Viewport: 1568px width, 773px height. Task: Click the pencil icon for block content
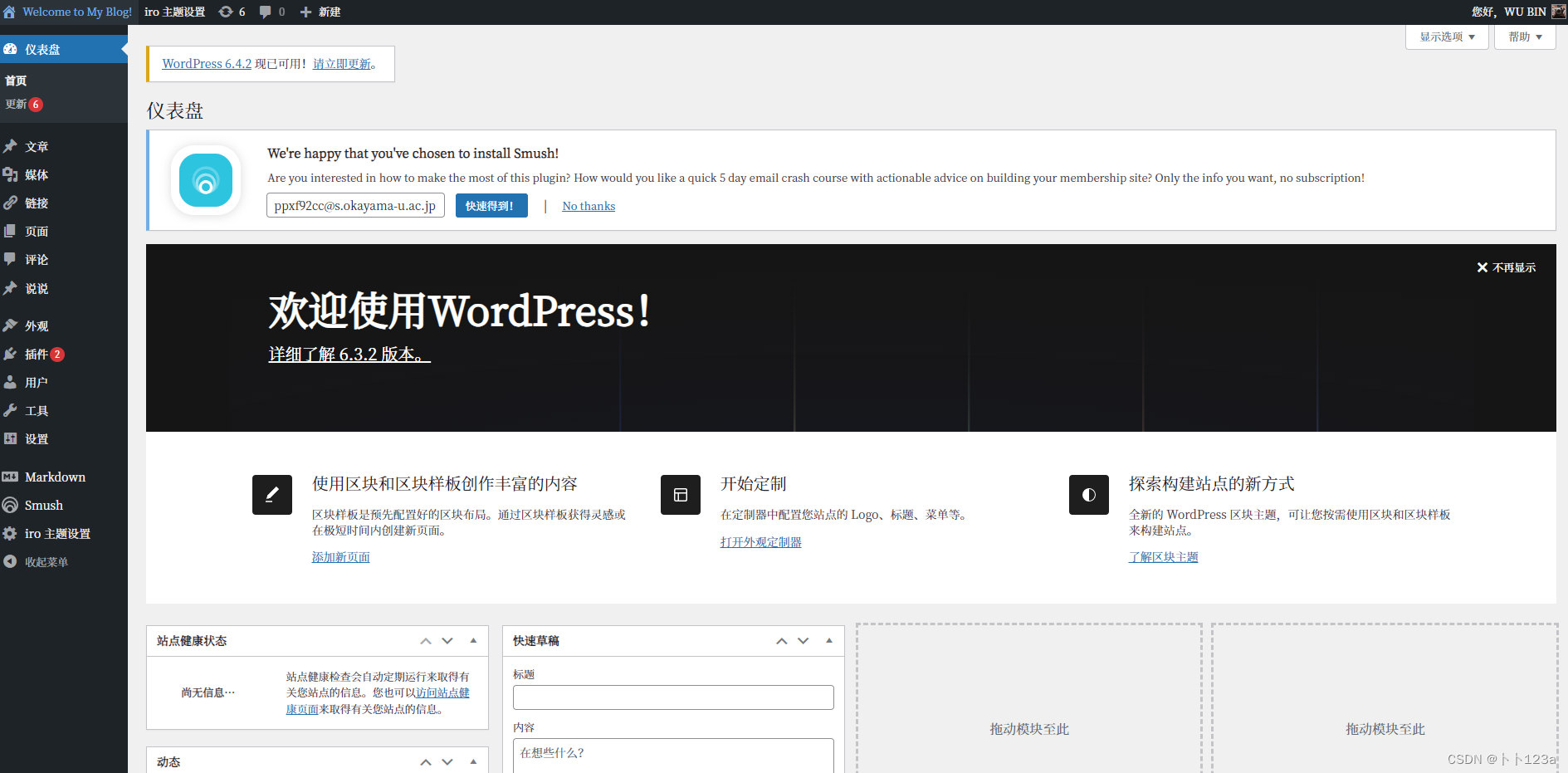tap(272, 495)
